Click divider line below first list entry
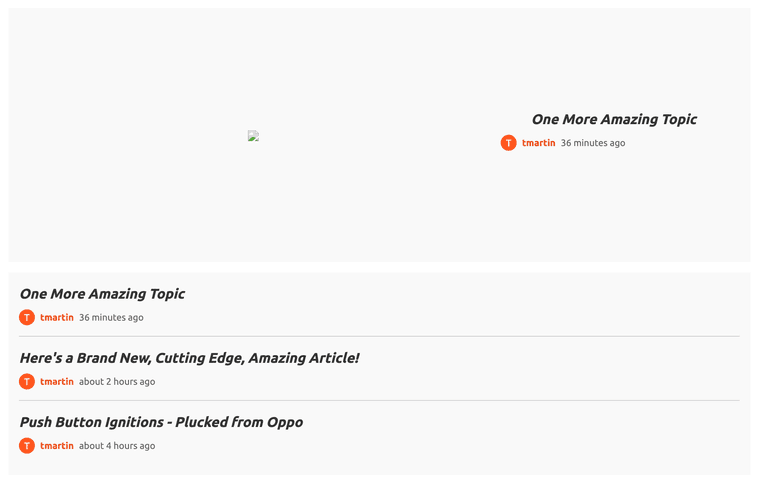Image resolution: width=760 pixels, height=483 pixels. coord(379,336)
